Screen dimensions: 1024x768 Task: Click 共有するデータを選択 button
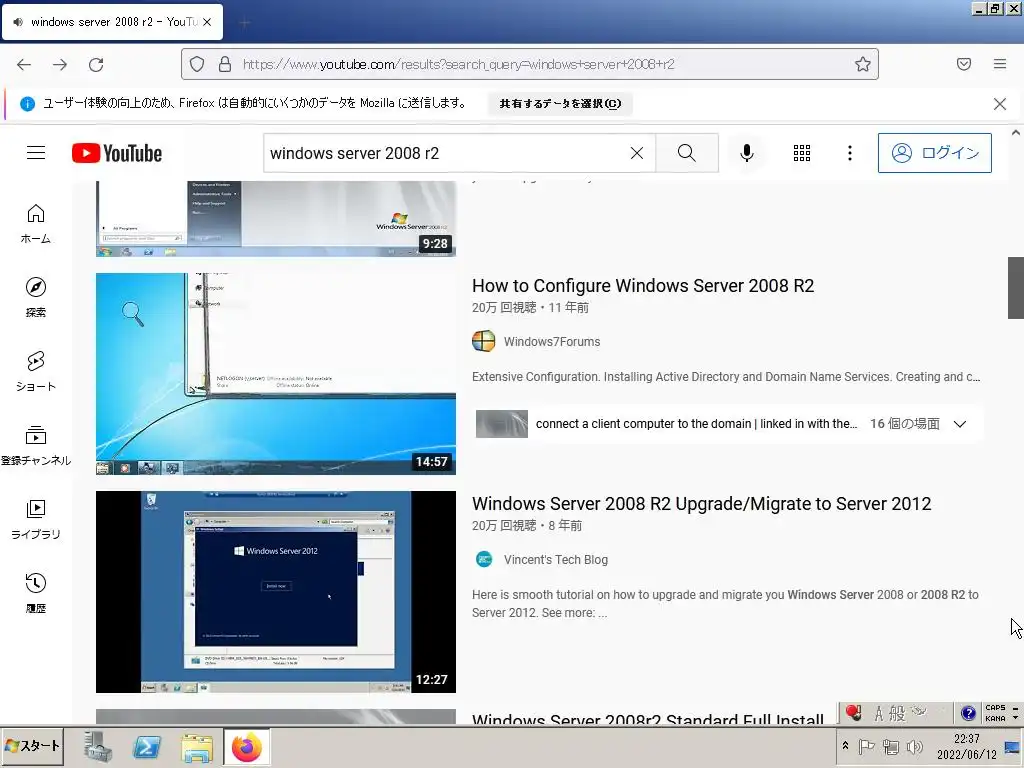point(560,103)
